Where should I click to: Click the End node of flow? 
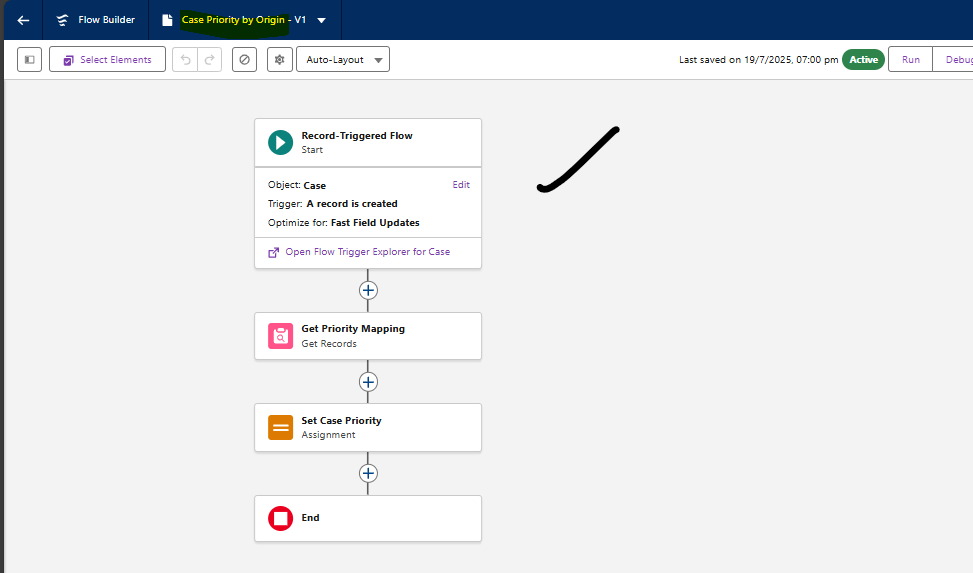pos(367,518)
